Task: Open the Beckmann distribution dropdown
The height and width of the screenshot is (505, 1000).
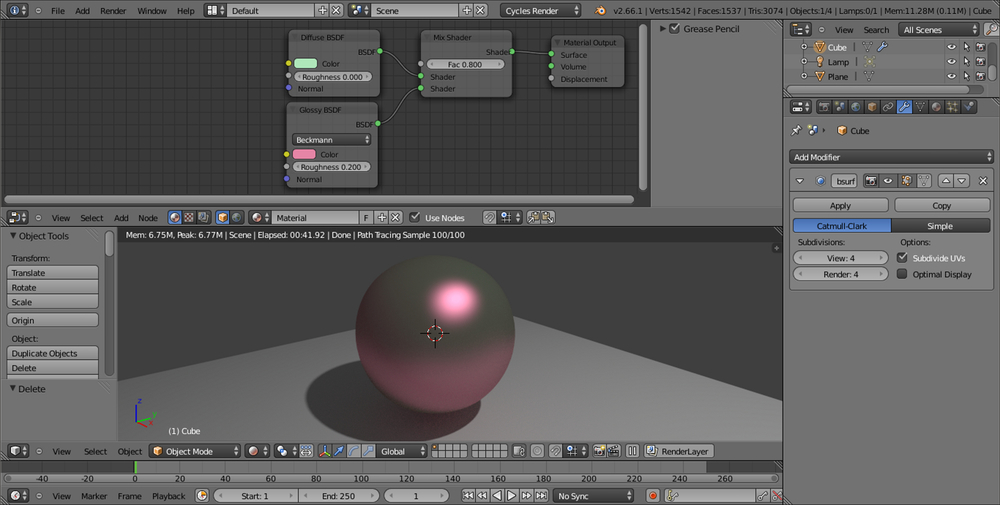Action: (332, 140)
